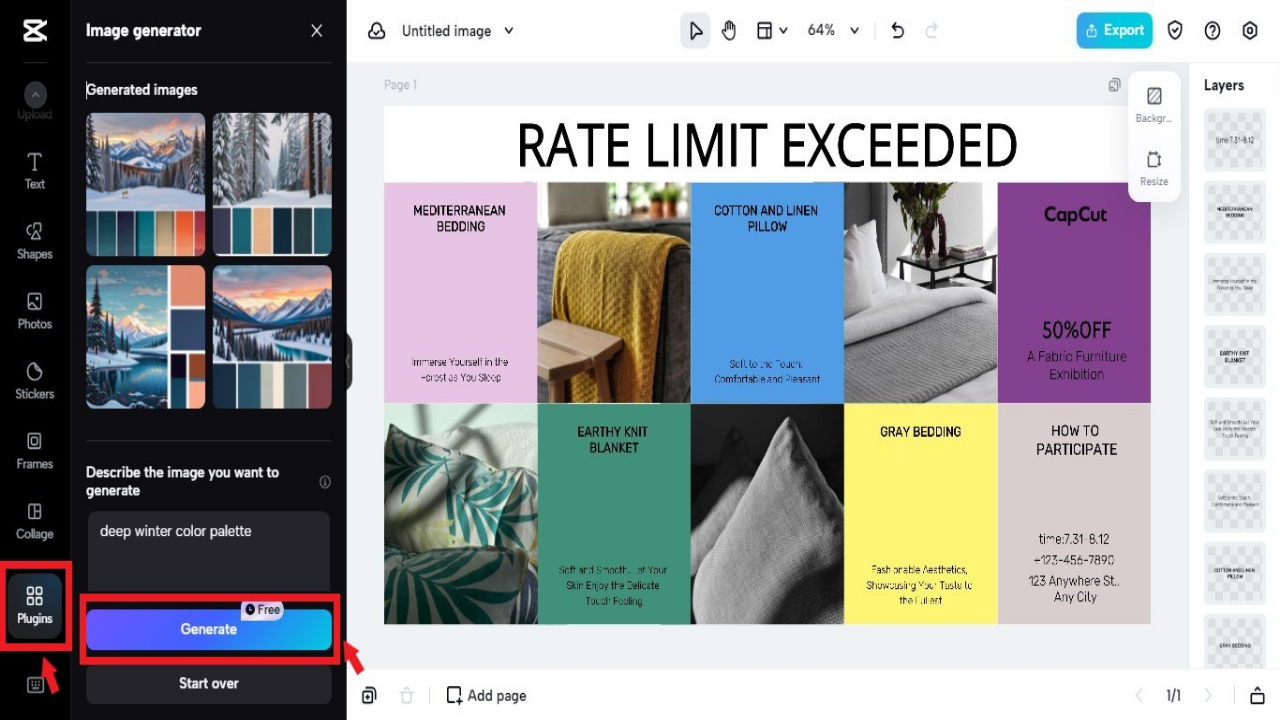Open the help menu
1280x720 pixels.
point(1212,30)
